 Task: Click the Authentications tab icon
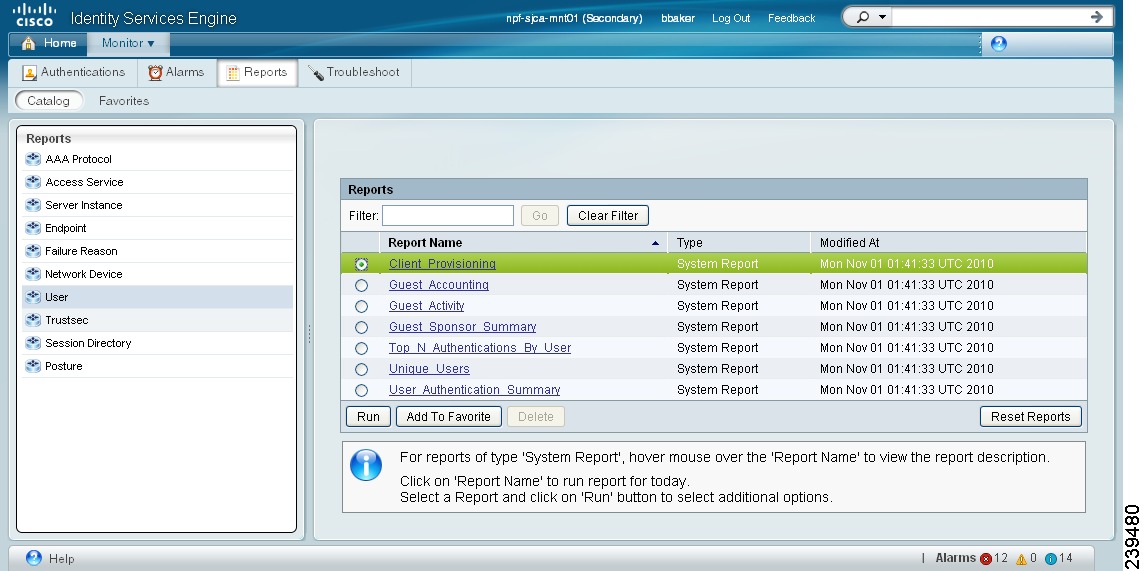pyautogui.click(x=29, y=72)
